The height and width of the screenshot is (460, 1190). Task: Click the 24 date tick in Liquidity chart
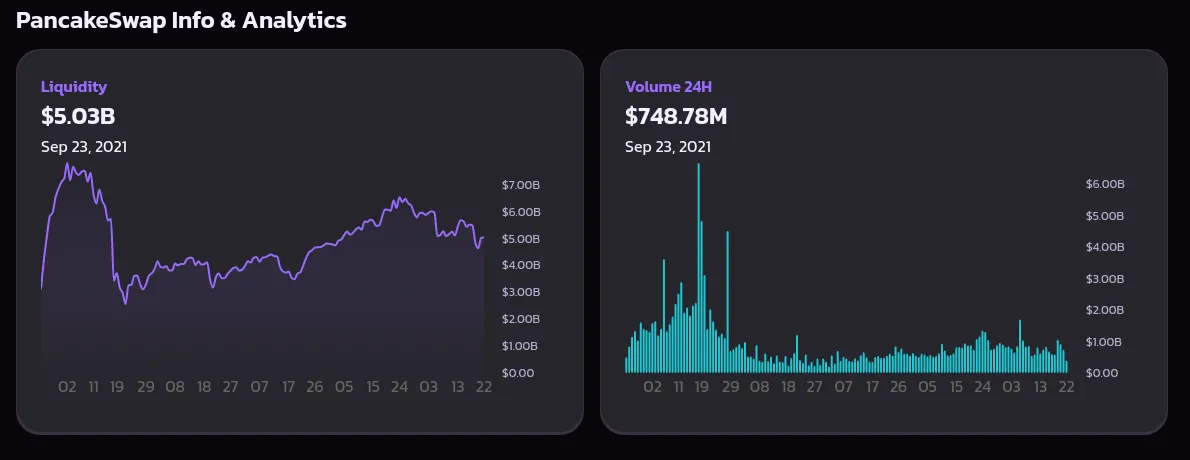[x=399, y=386]
